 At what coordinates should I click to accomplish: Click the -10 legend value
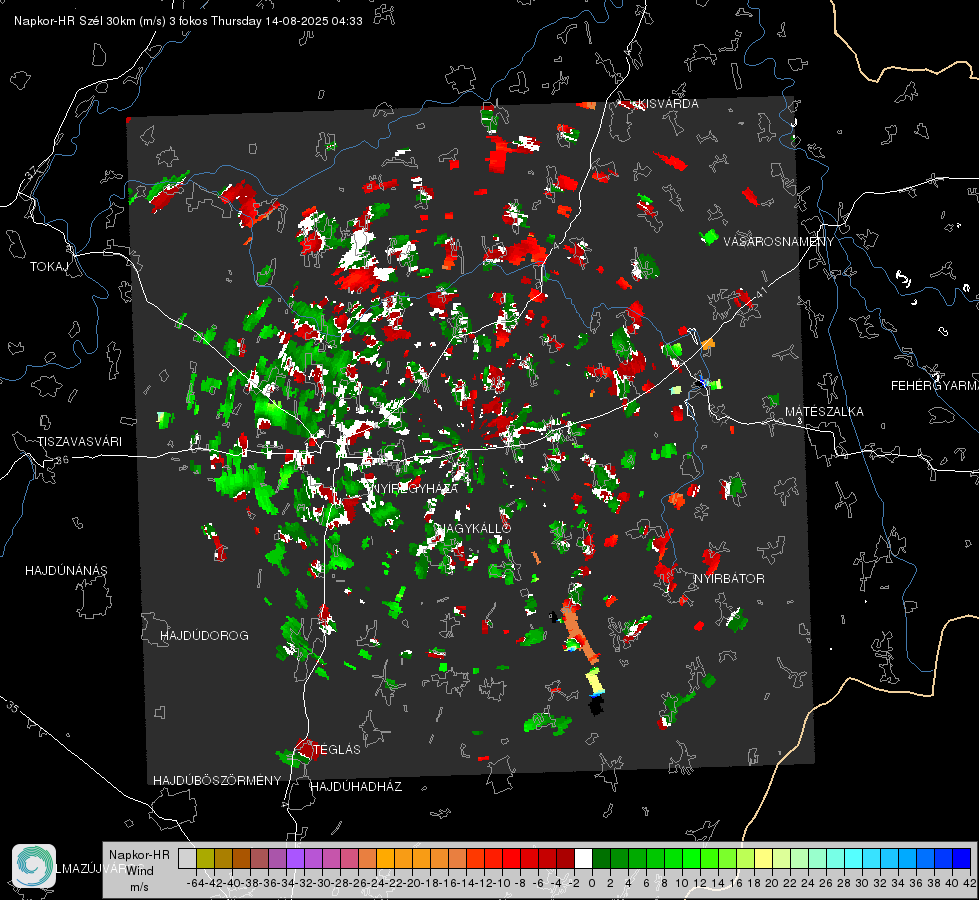500,883
